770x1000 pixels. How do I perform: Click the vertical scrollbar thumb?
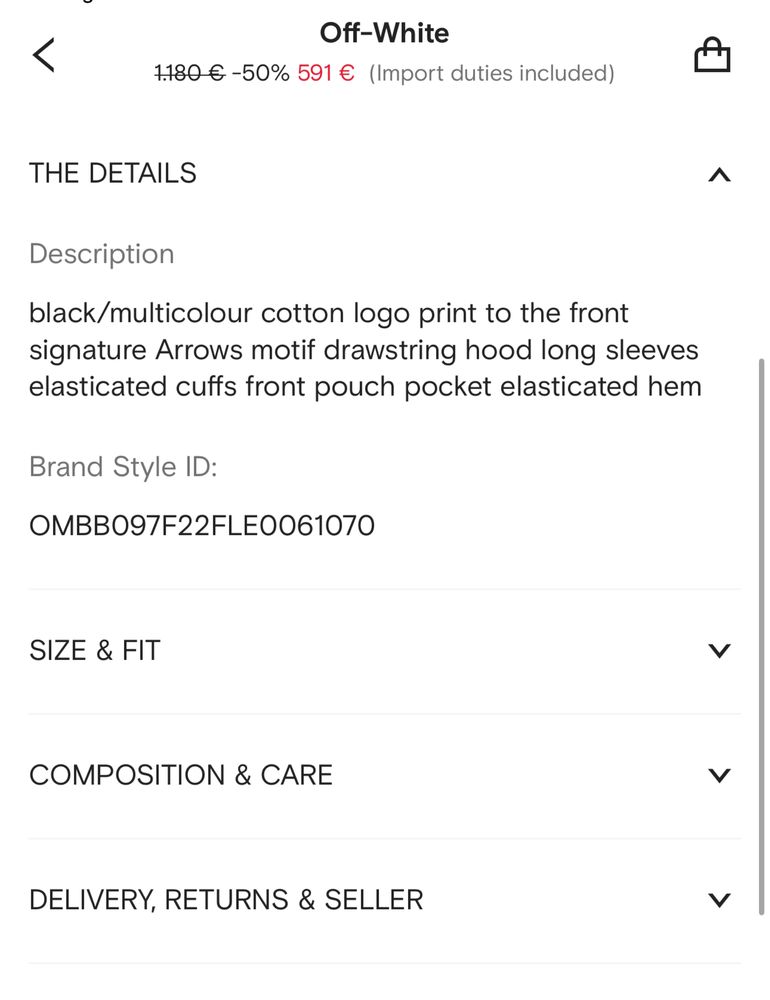point(761,636)
